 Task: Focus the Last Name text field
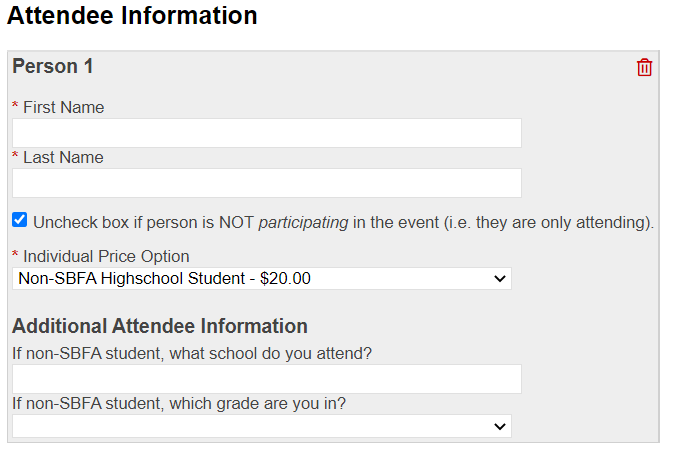pos(267,183)
